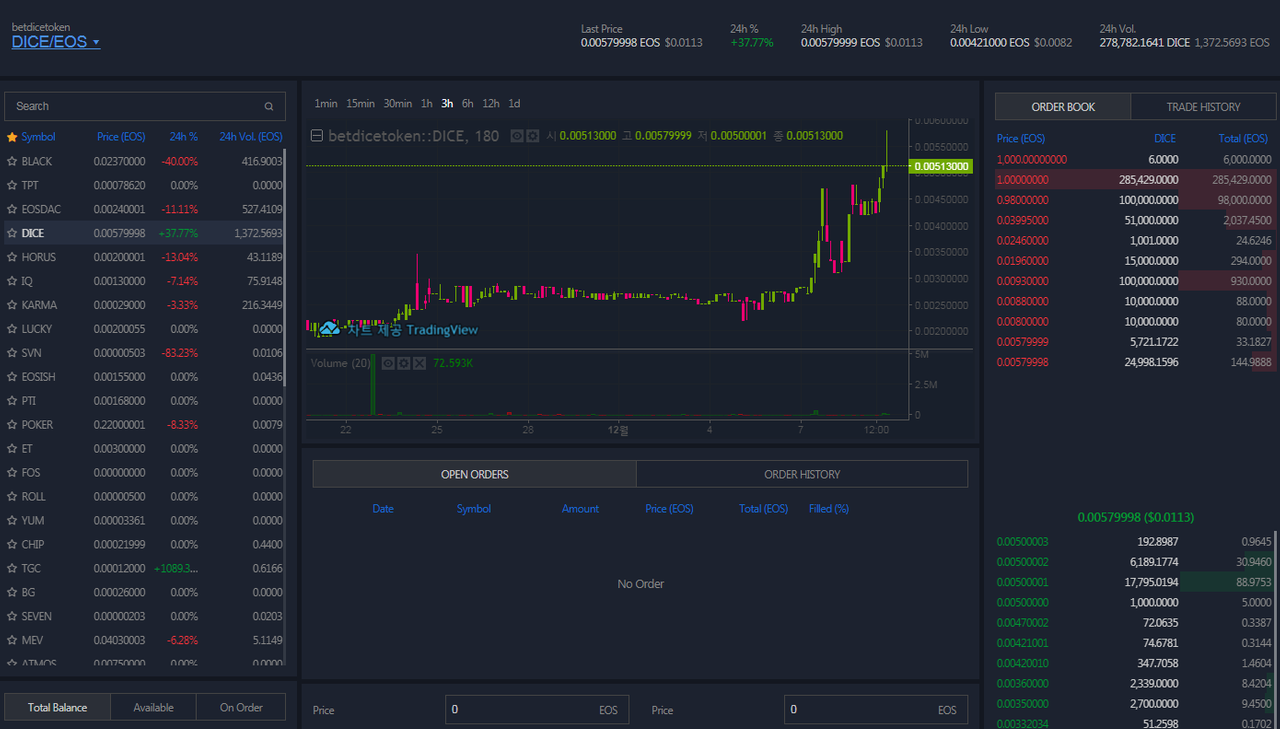
Task: Sort the token list by Price (EOS)
Action: tap(121, 137)
